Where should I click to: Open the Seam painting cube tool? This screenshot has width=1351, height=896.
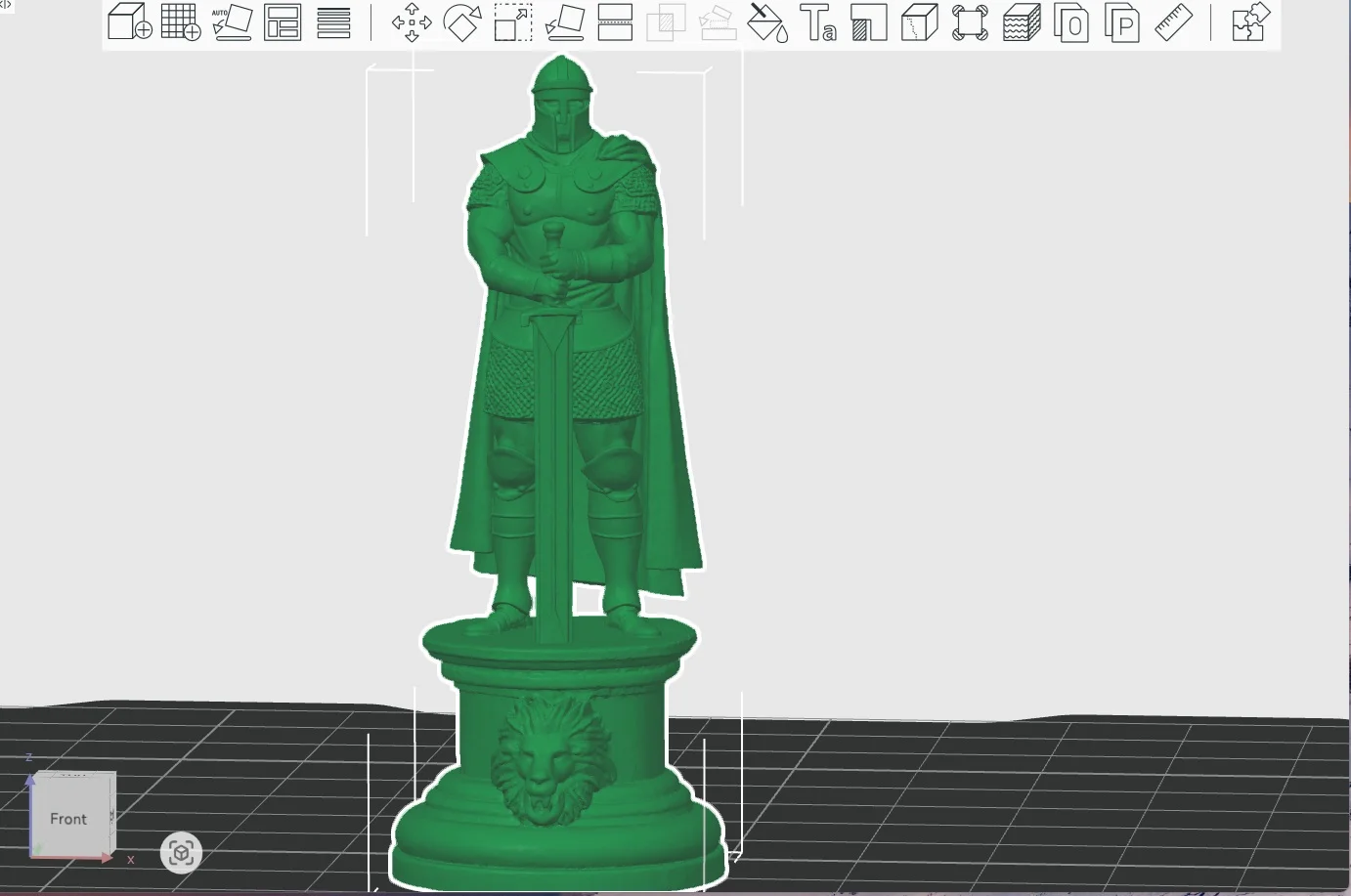pyautogui.click(x=919, y=21)
